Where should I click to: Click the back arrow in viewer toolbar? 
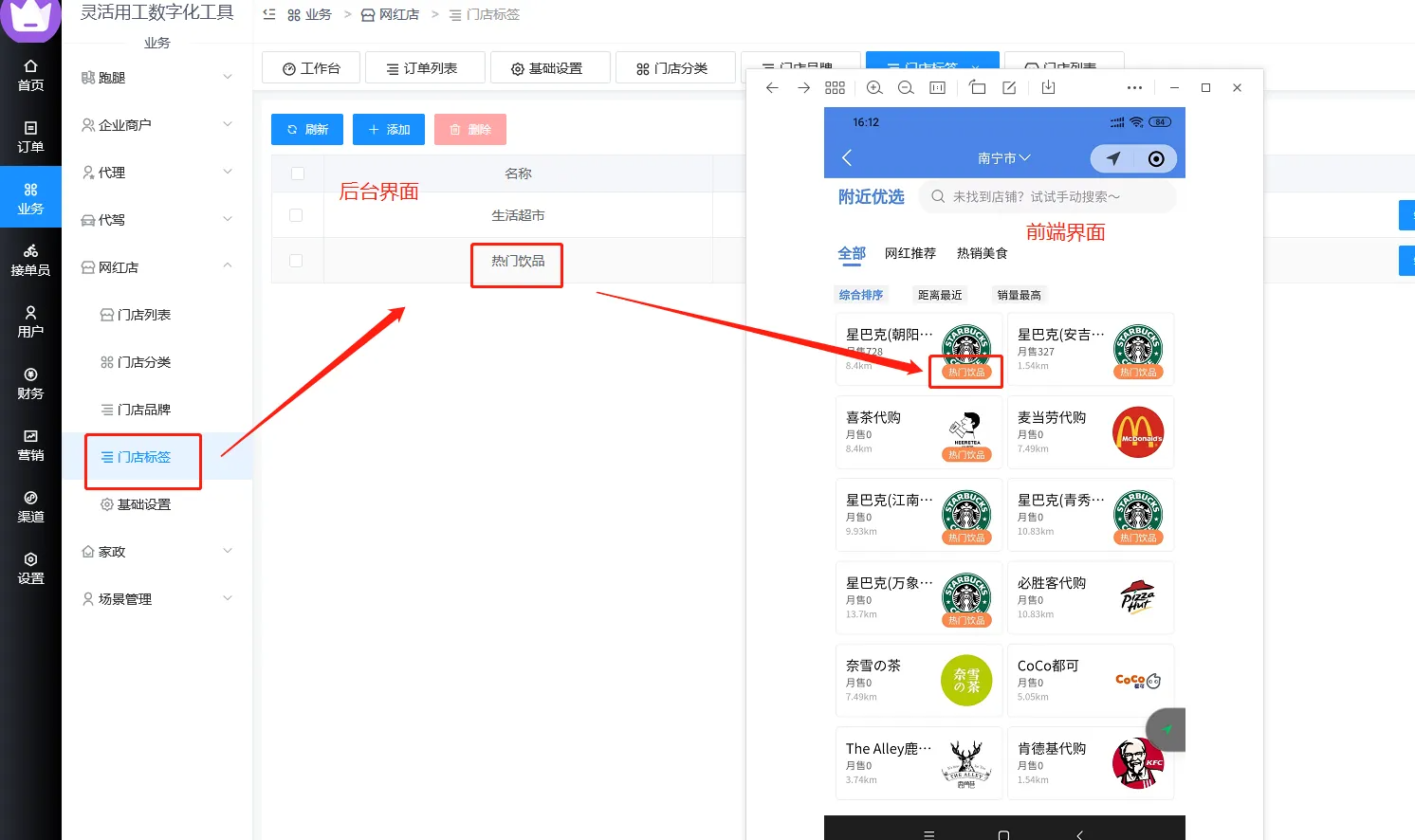point(772,88)
